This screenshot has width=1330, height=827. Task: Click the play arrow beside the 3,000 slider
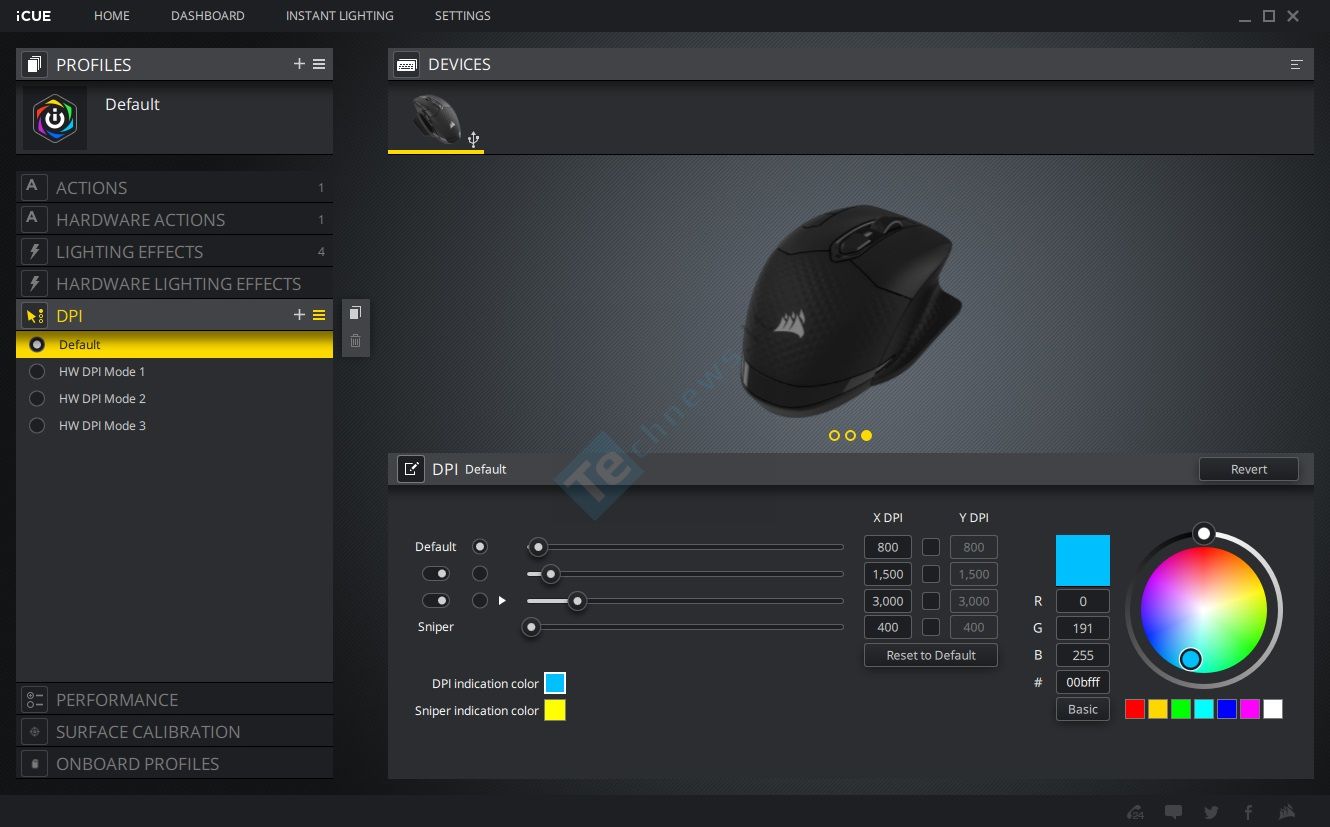coord(503,601)
